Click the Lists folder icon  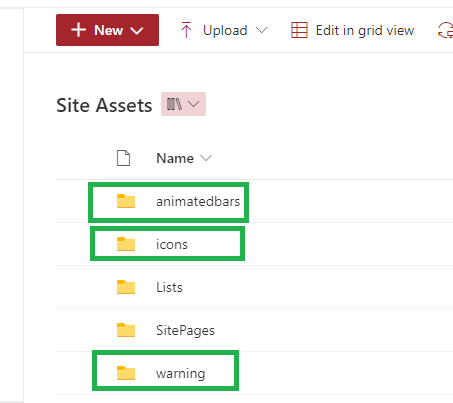pyautogui.click(x=126, y=287)
